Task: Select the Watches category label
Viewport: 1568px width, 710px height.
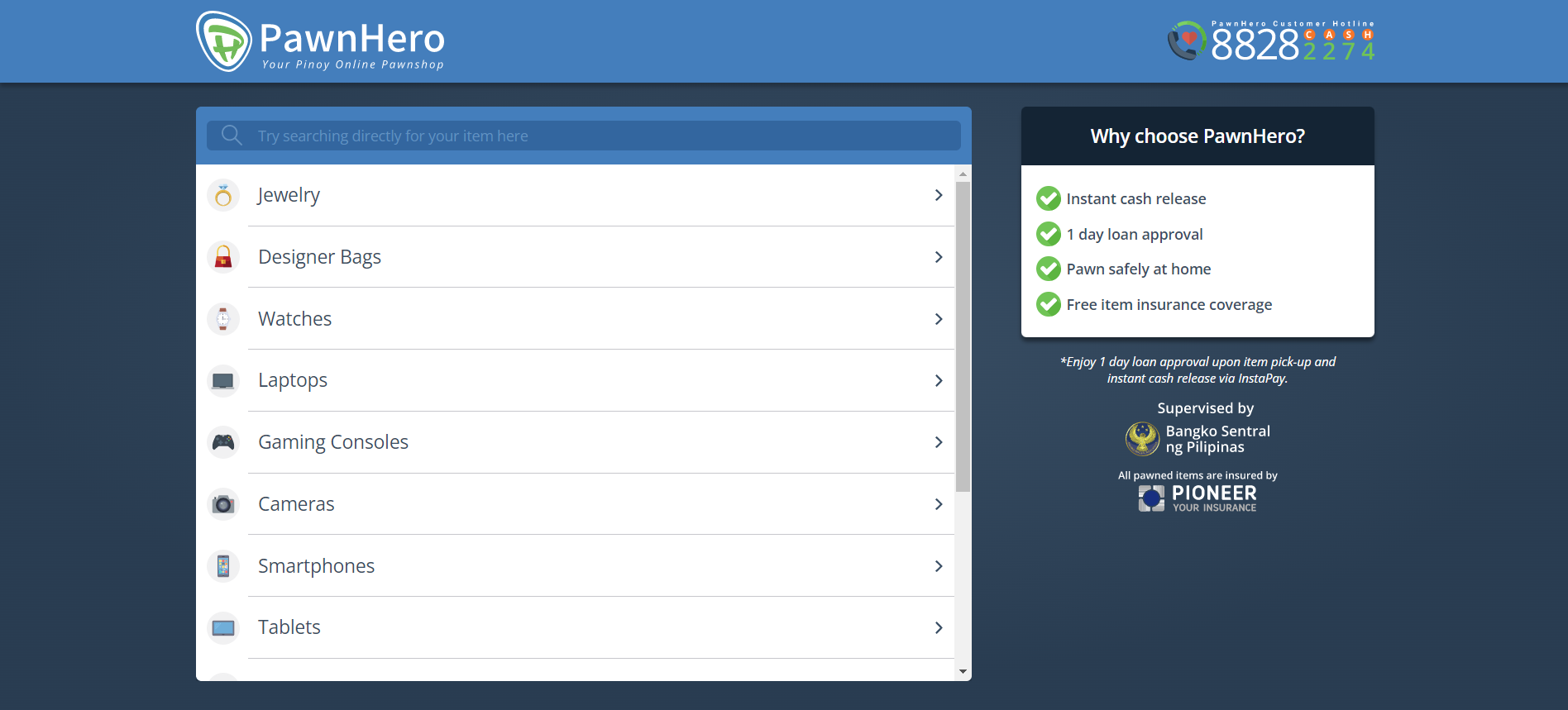Action: tap(294, 319)
